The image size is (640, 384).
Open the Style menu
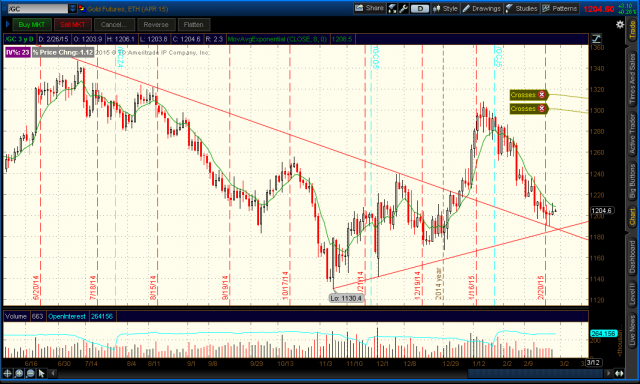(445, 8)
